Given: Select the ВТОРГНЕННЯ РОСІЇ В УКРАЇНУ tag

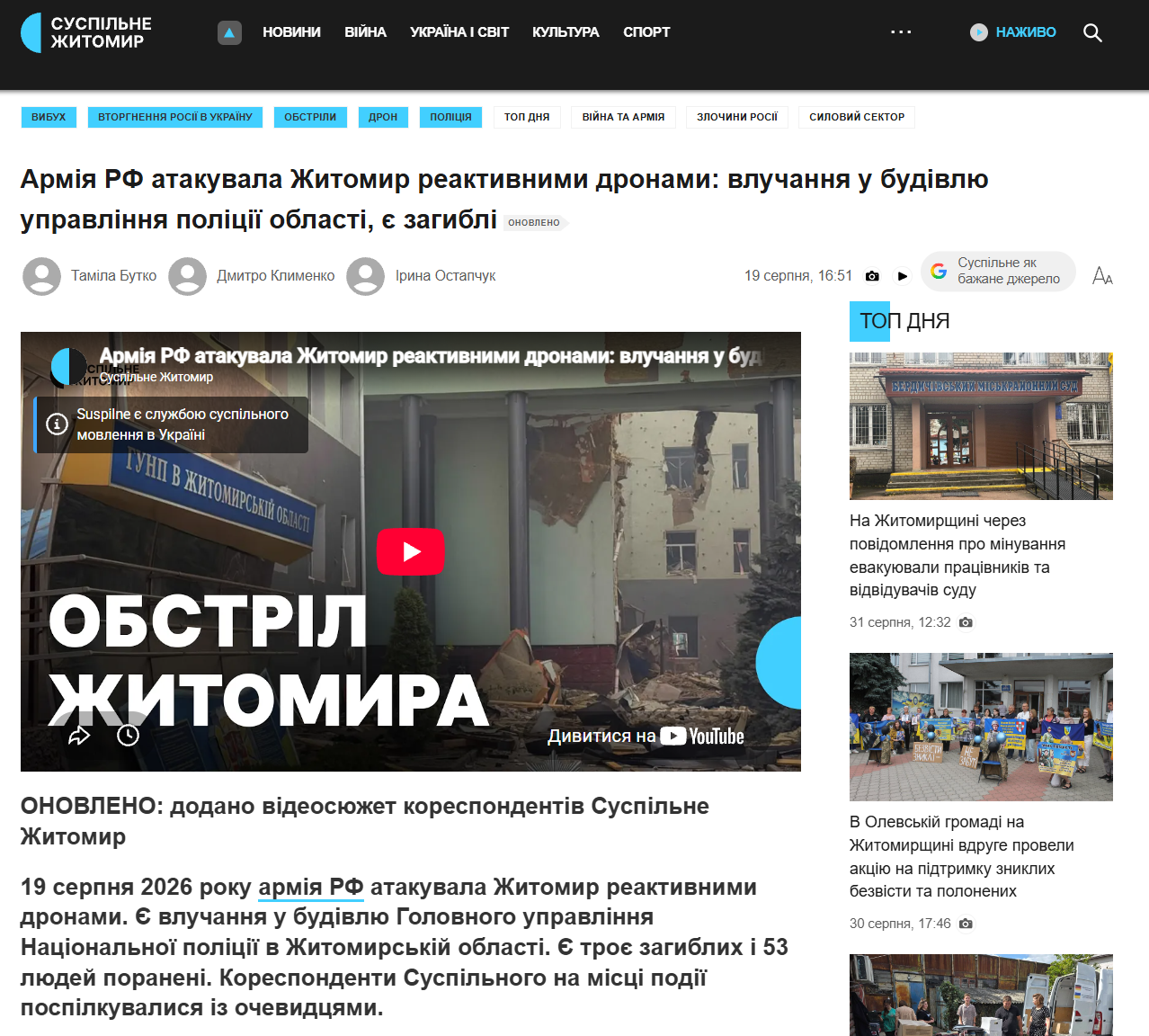Looking at the screenshot, I should pos(175,117).
